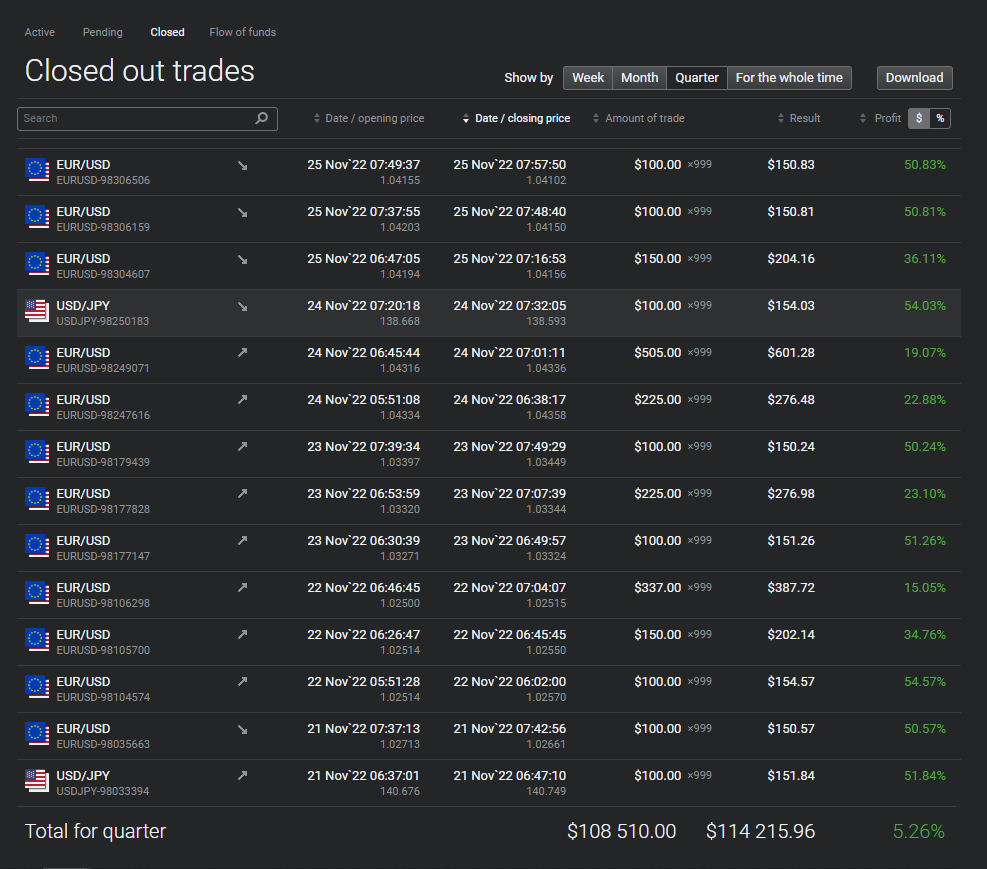Show trades by Quarter
This screenshot has height=869, width=987.
click(x=696, y=78)
